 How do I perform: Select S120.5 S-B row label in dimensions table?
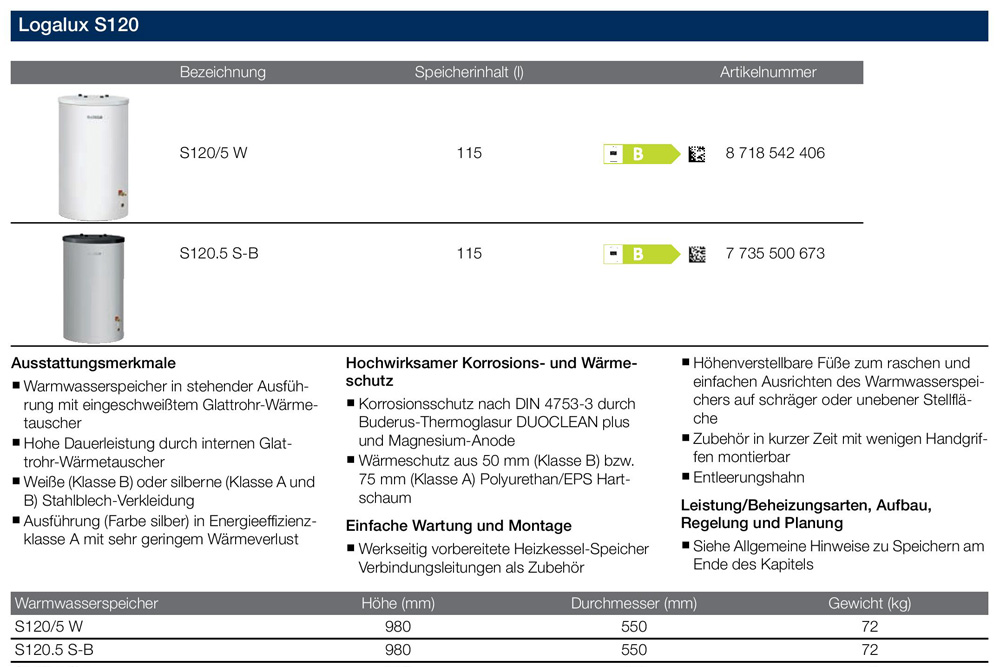coord(54,650)
